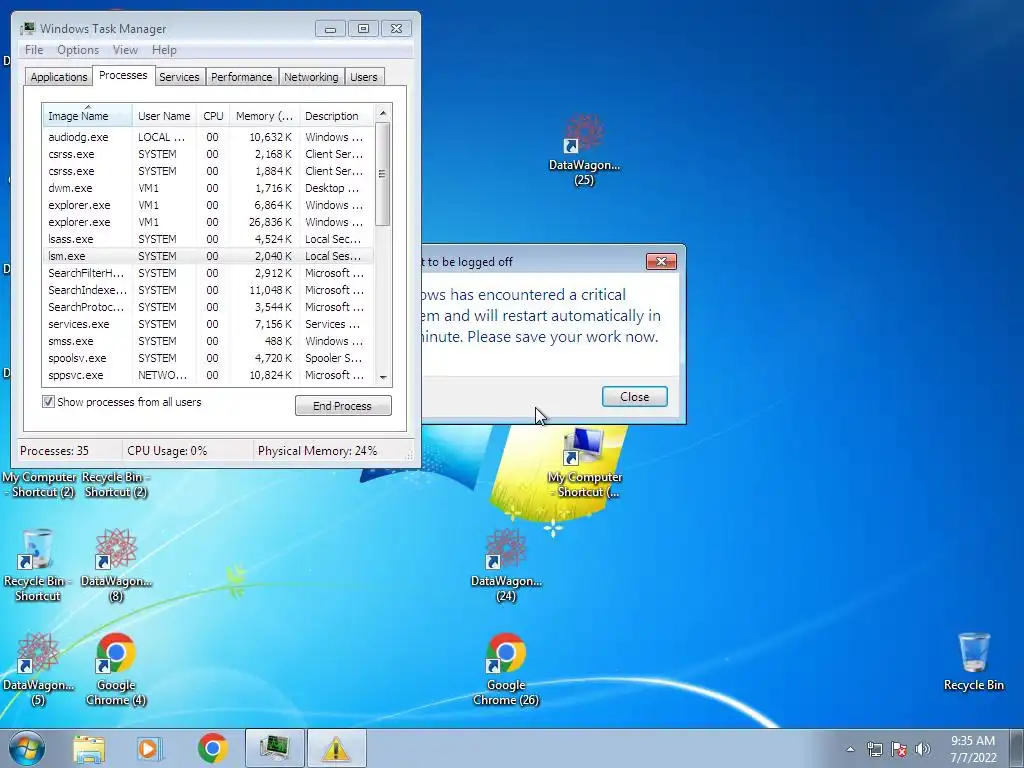Select warning dialog taskbar button

point(336,748)
